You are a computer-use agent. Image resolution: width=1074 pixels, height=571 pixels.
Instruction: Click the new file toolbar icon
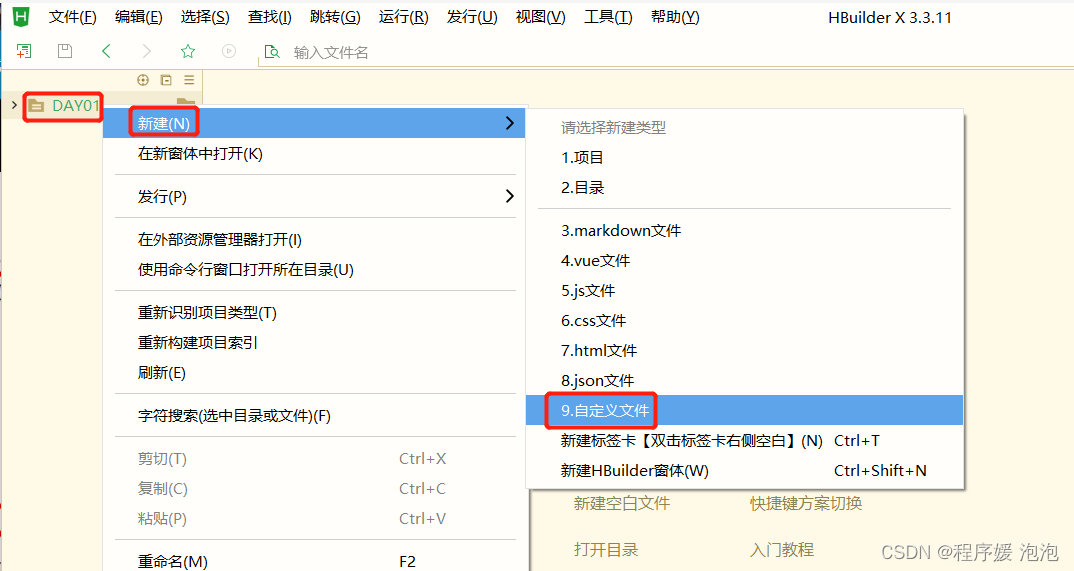click(24, 51)
